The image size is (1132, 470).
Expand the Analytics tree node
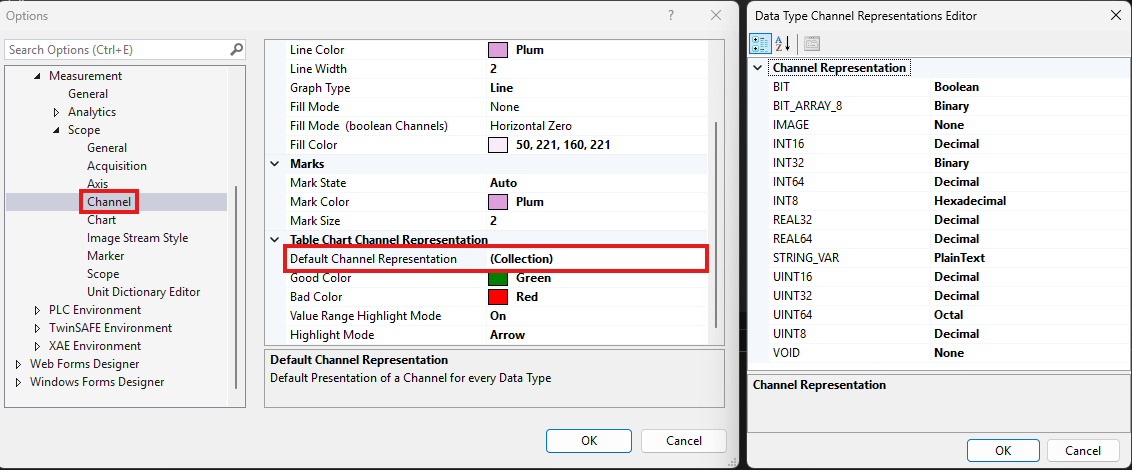[x=57, y=112]
